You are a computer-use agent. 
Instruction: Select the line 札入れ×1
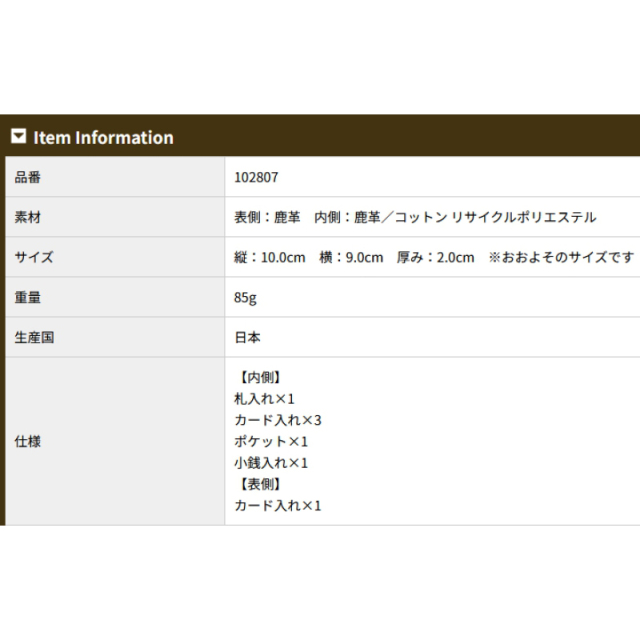pos(264,399)
